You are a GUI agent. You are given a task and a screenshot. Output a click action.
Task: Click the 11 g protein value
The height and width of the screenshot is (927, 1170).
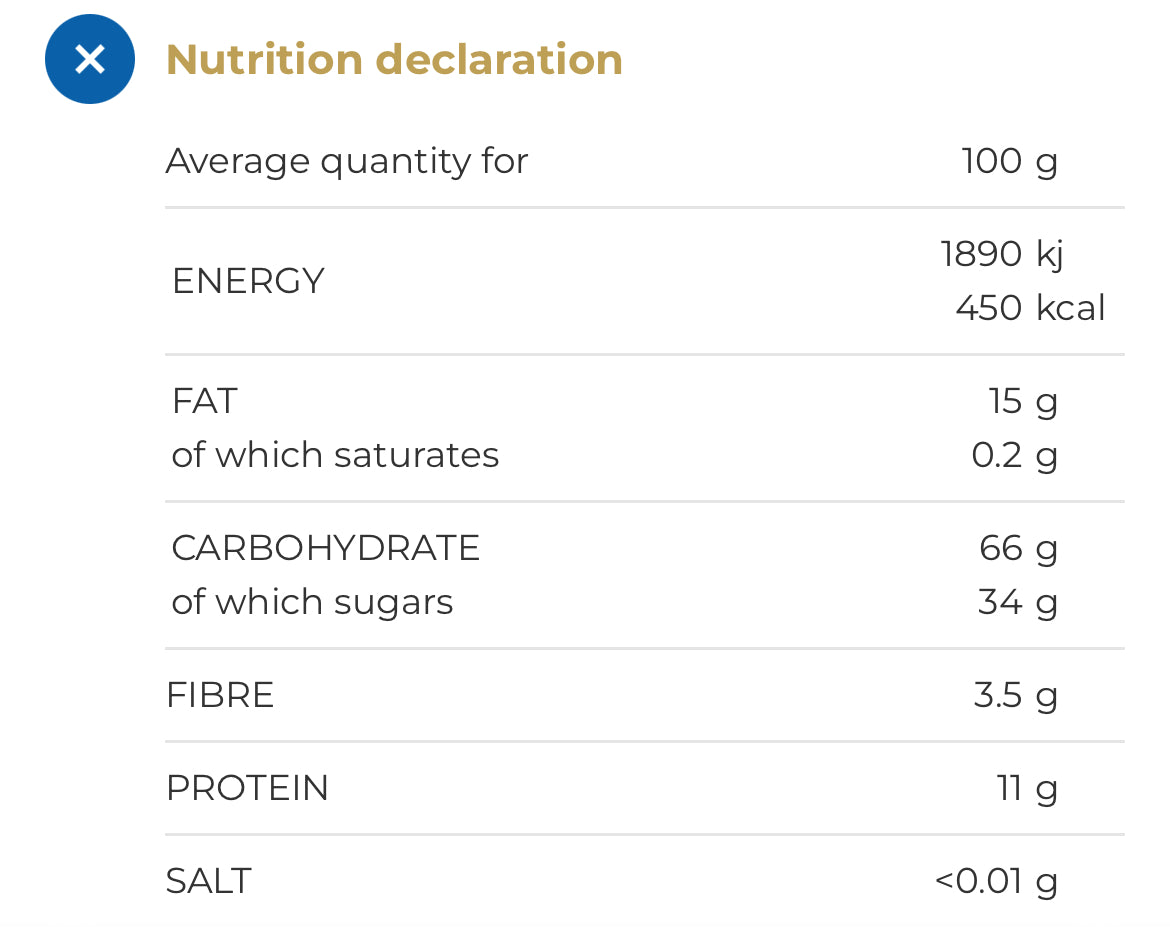click(1027, 789)
